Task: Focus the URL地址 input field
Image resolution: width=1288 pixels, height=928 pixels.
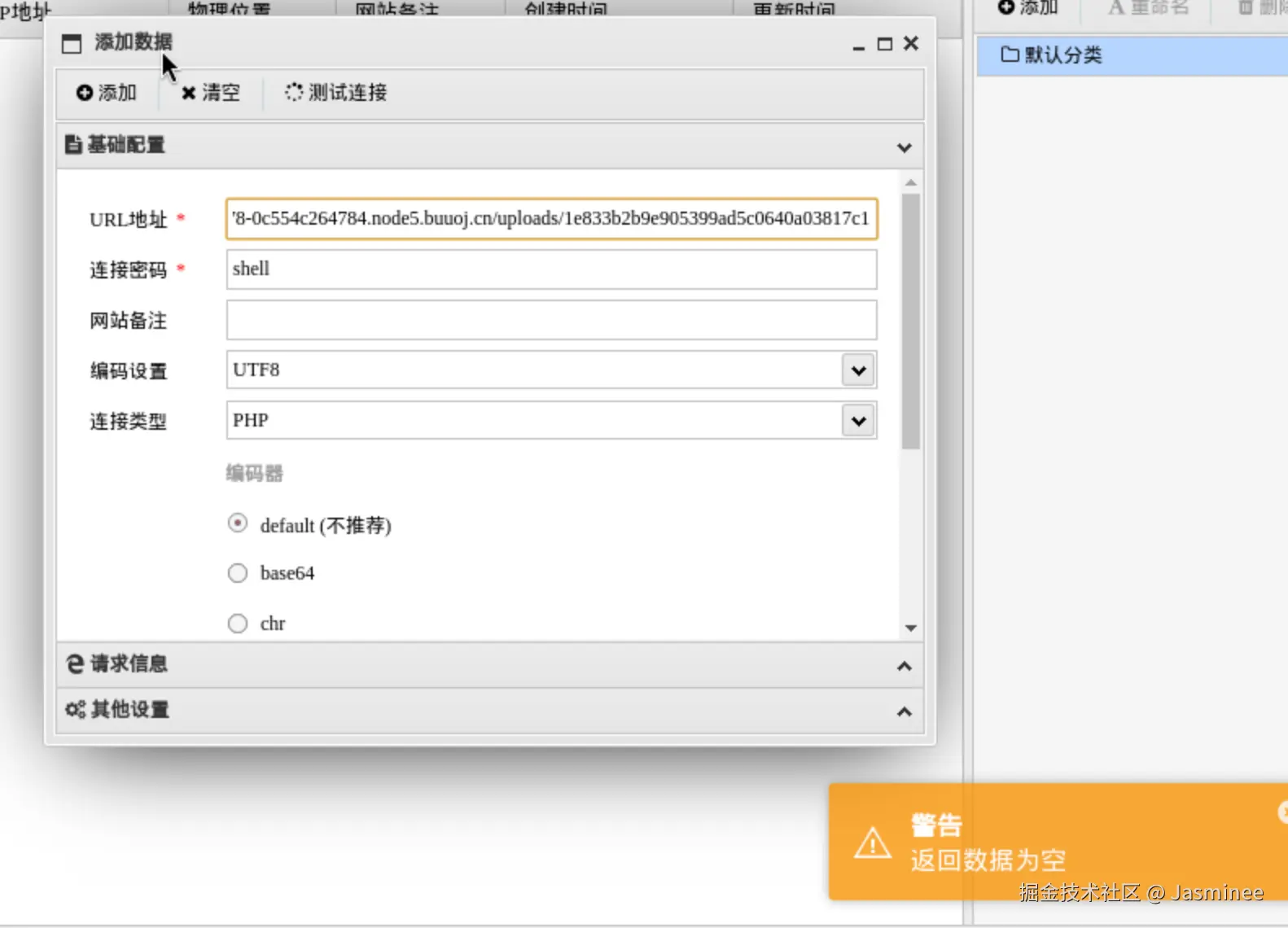Action: pyautogui.click(x=551, y=219)
